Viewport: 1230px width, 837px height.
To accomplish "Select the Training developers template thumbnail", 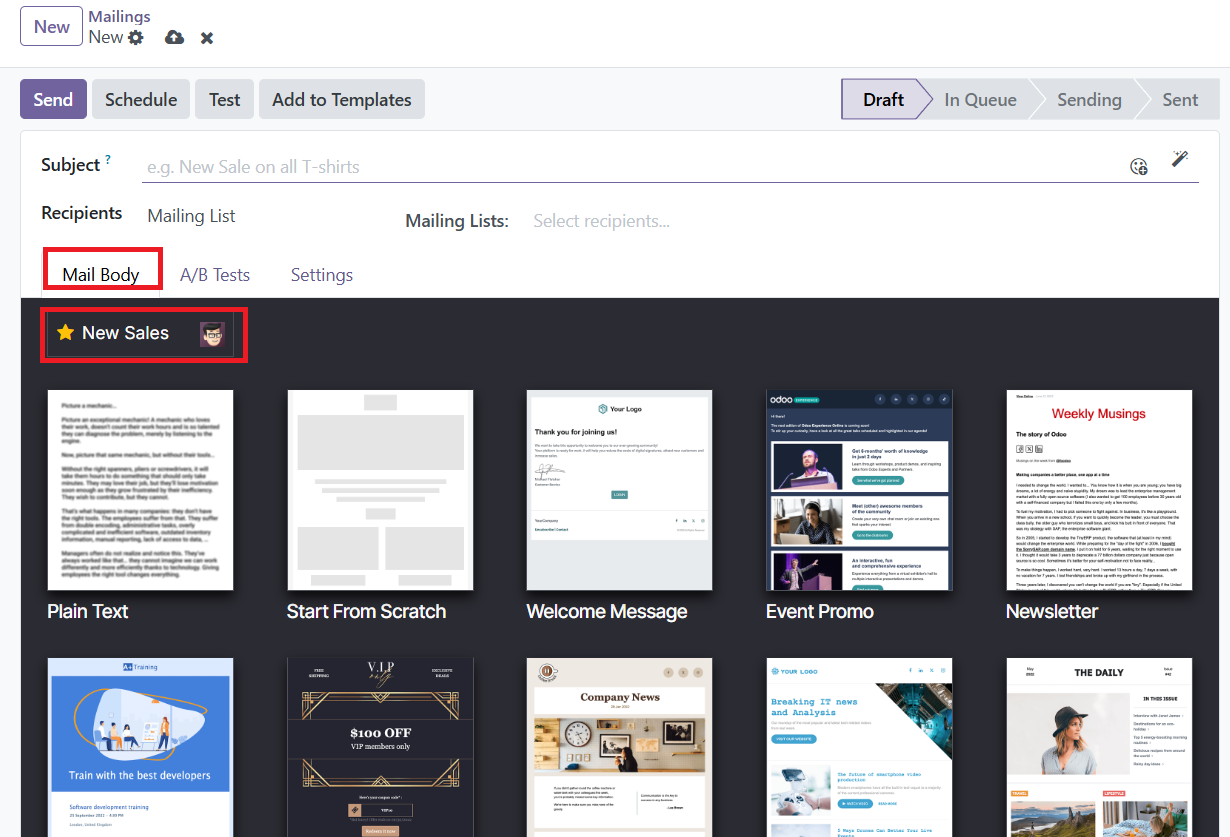I will 140,747.
